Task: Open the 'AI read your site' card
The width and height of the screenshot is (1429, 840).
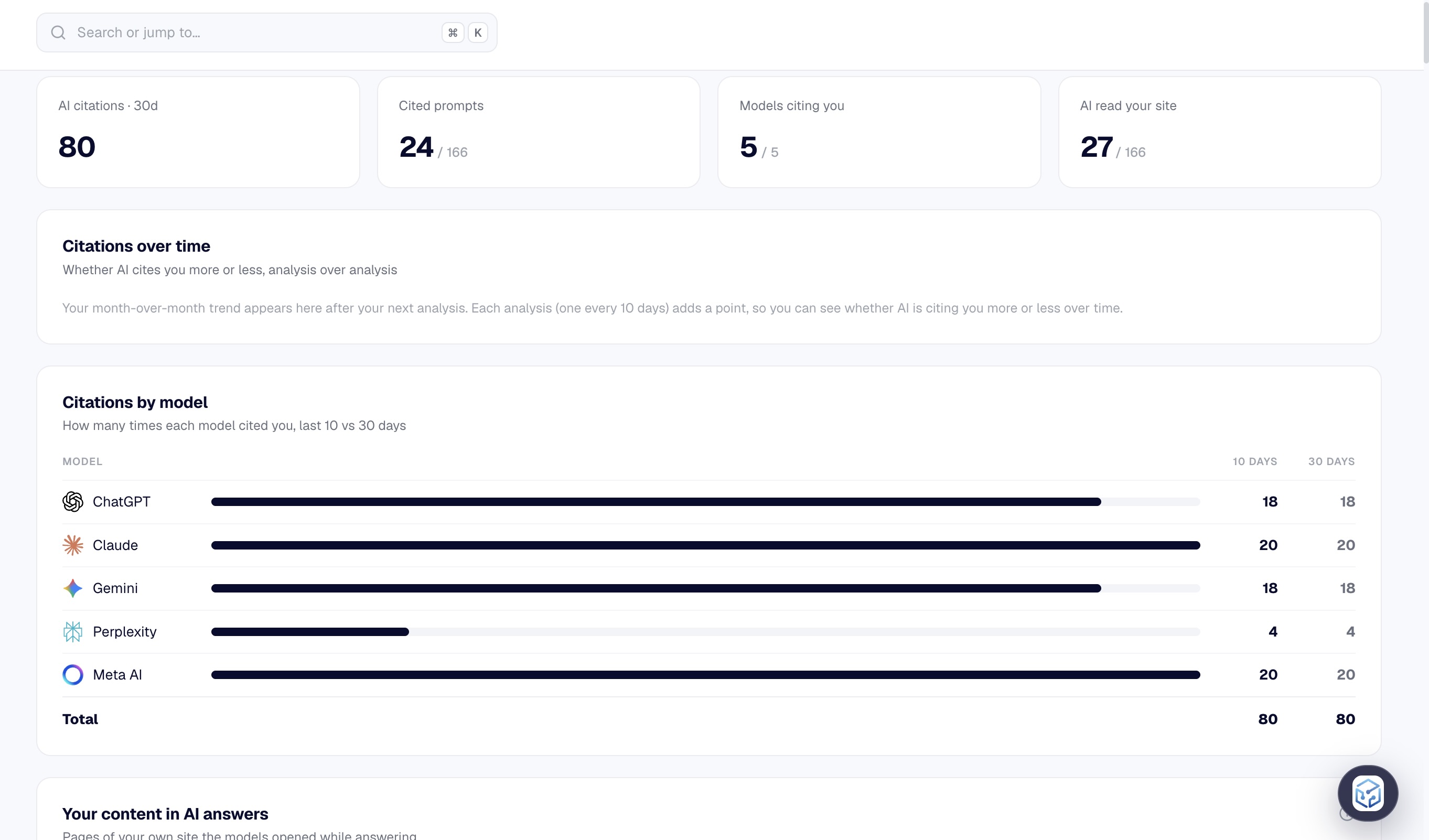Action: click(x=1219, y=132)
